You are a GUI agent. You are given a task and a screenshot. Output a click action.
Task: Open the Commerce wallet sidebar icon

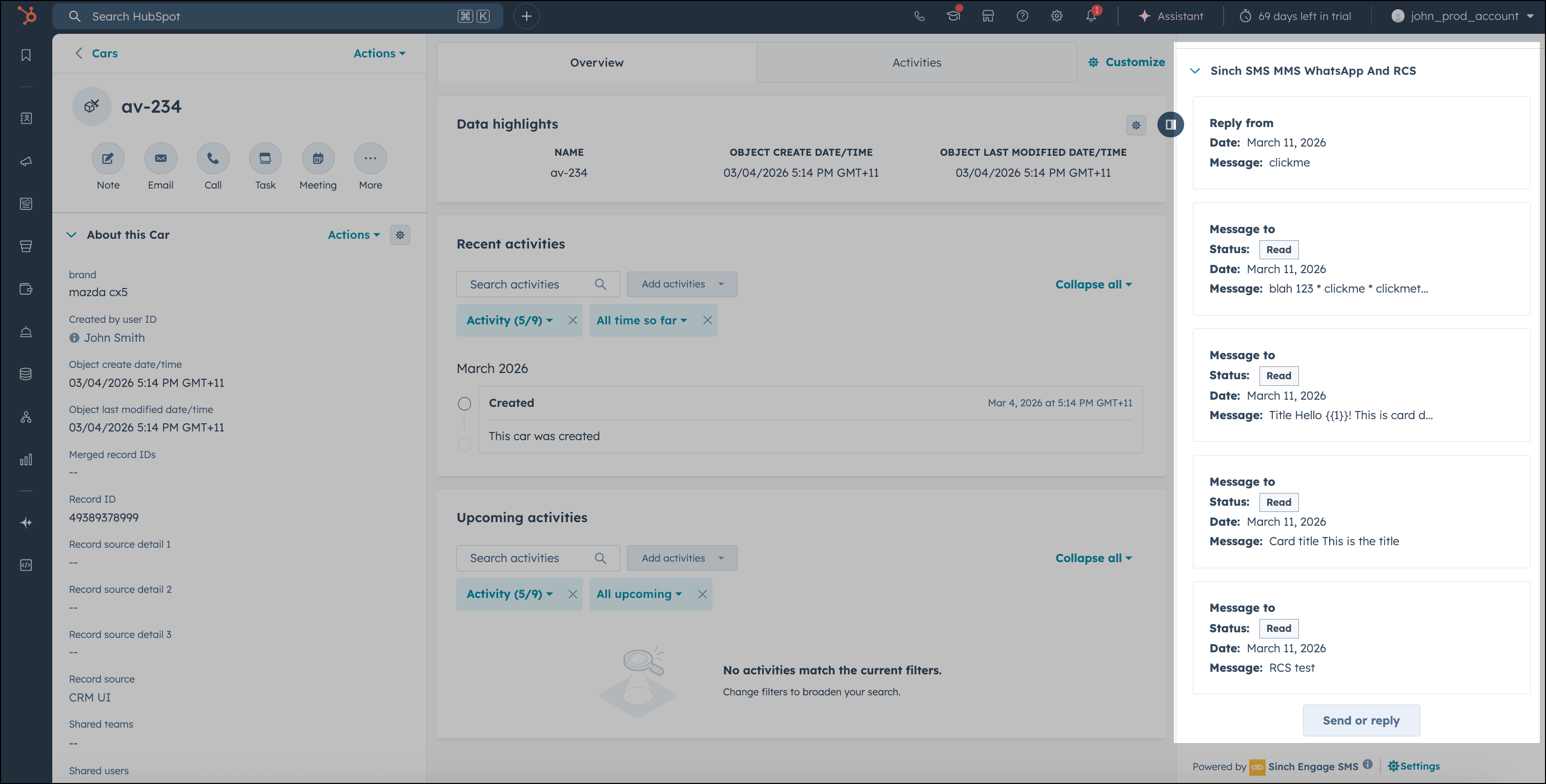coord(26,289)
